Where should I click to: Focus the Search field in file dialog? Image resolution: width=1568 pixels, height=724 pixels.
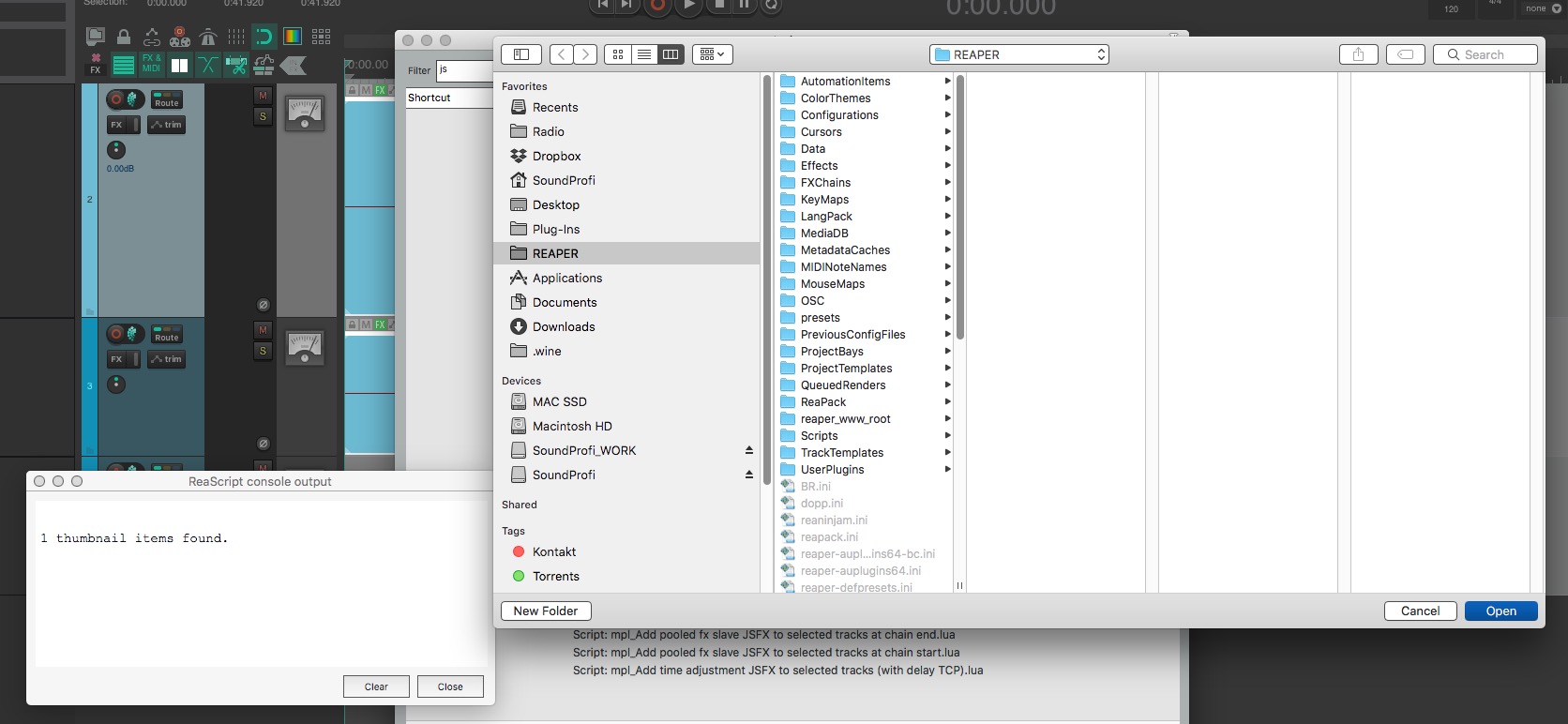(x=1485, y=54)
